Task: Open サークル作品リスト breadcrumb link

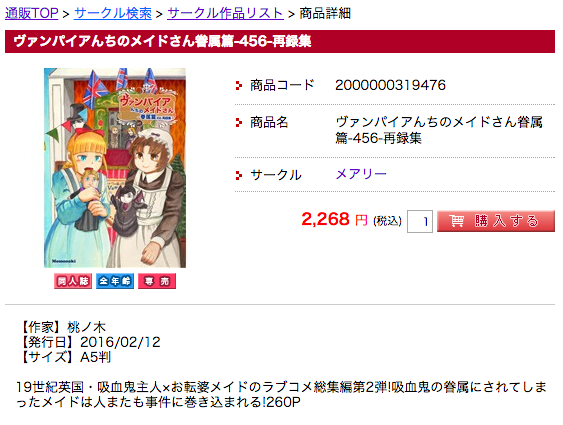Action: point(225,14)
